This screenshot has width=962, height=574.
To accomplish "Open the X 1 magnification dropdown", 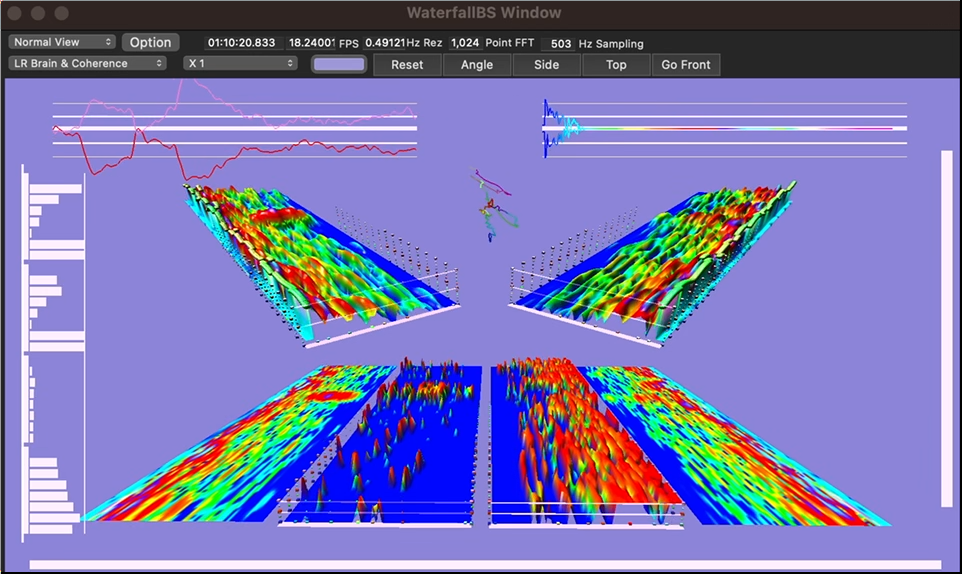I will tap(241, 63).
